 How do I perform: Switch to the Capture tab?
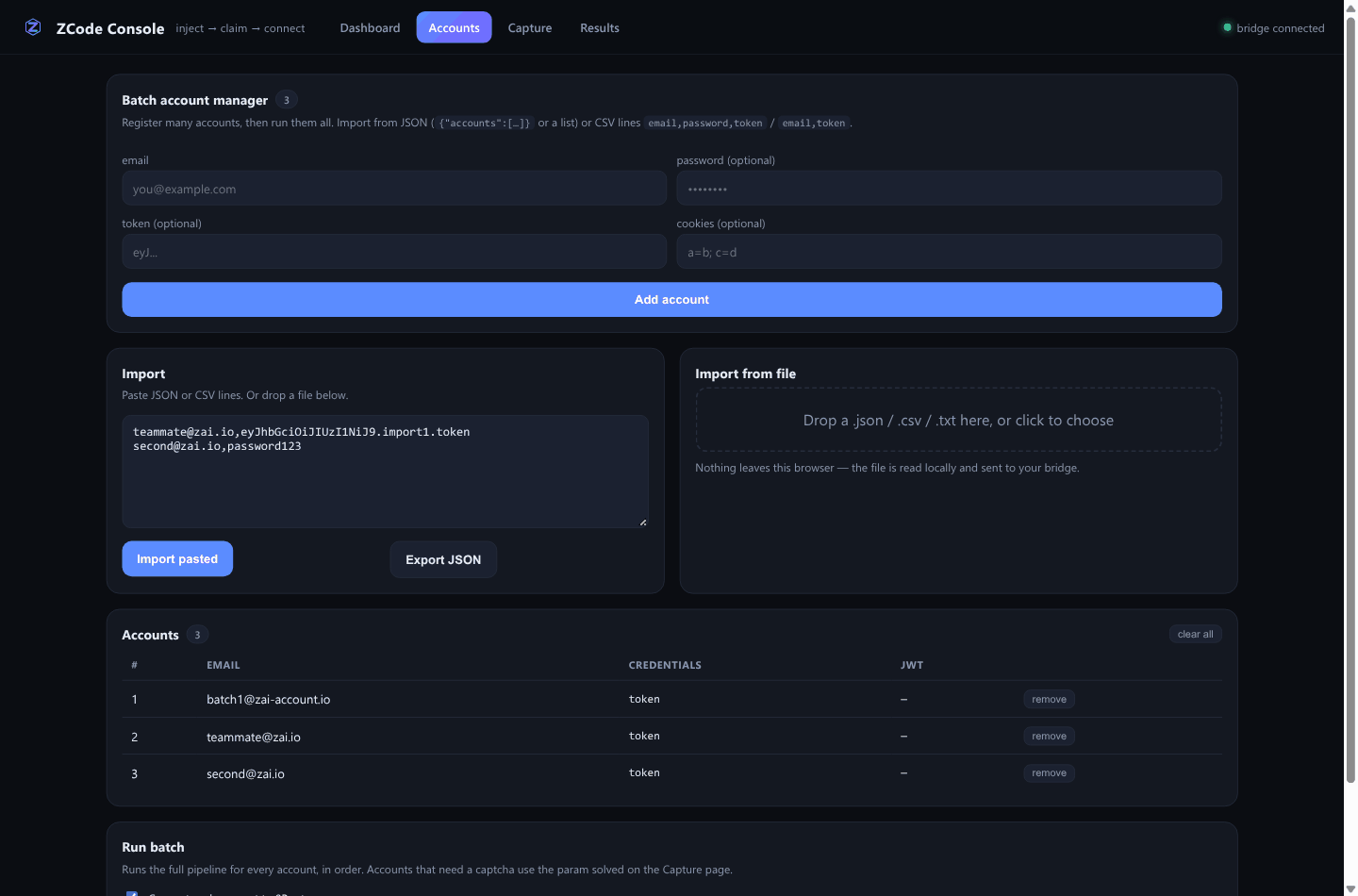tap(530, 27)
